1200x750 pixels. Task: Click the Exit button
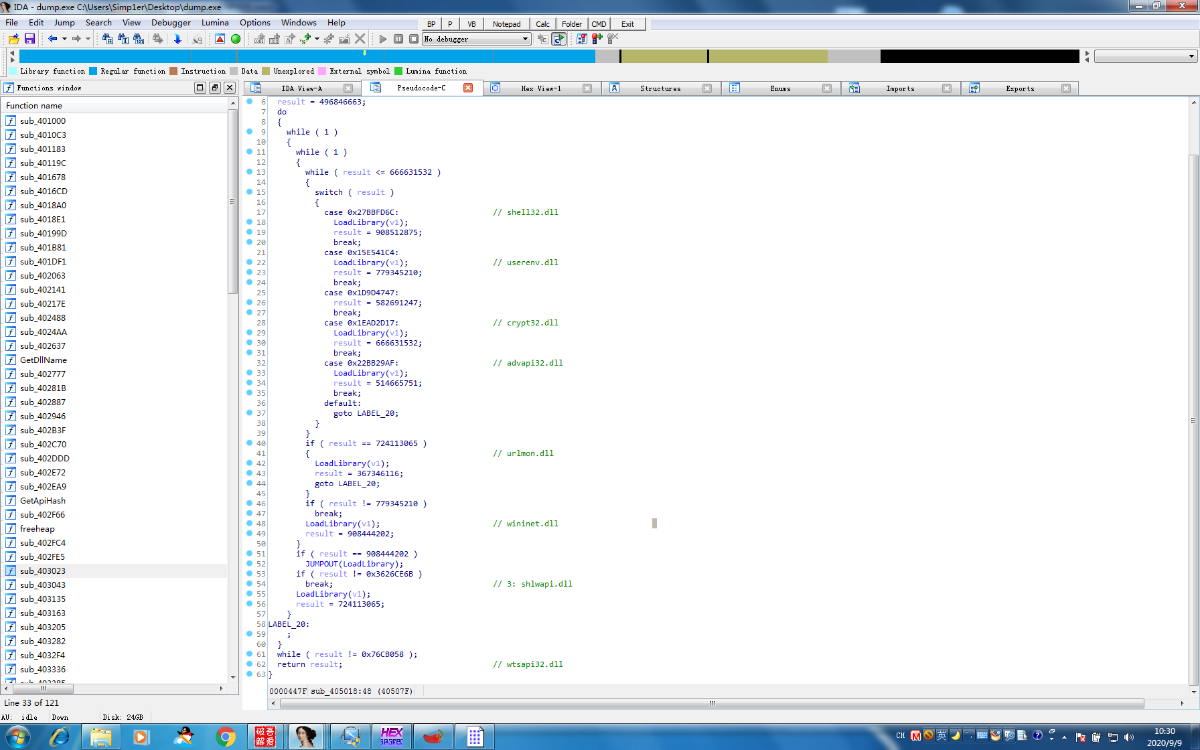pos(627,23)
